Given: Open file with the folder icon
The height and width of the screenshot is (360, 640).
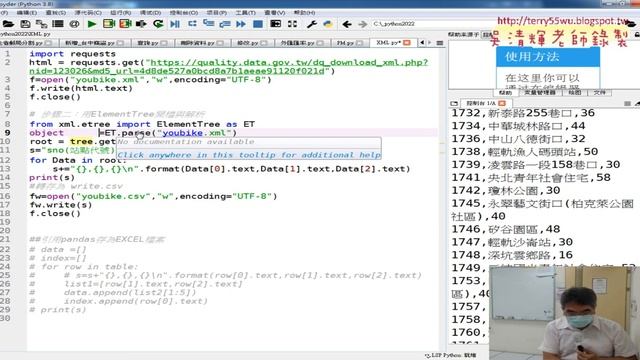Looking at the screenshot, I should tap(8, 24).
